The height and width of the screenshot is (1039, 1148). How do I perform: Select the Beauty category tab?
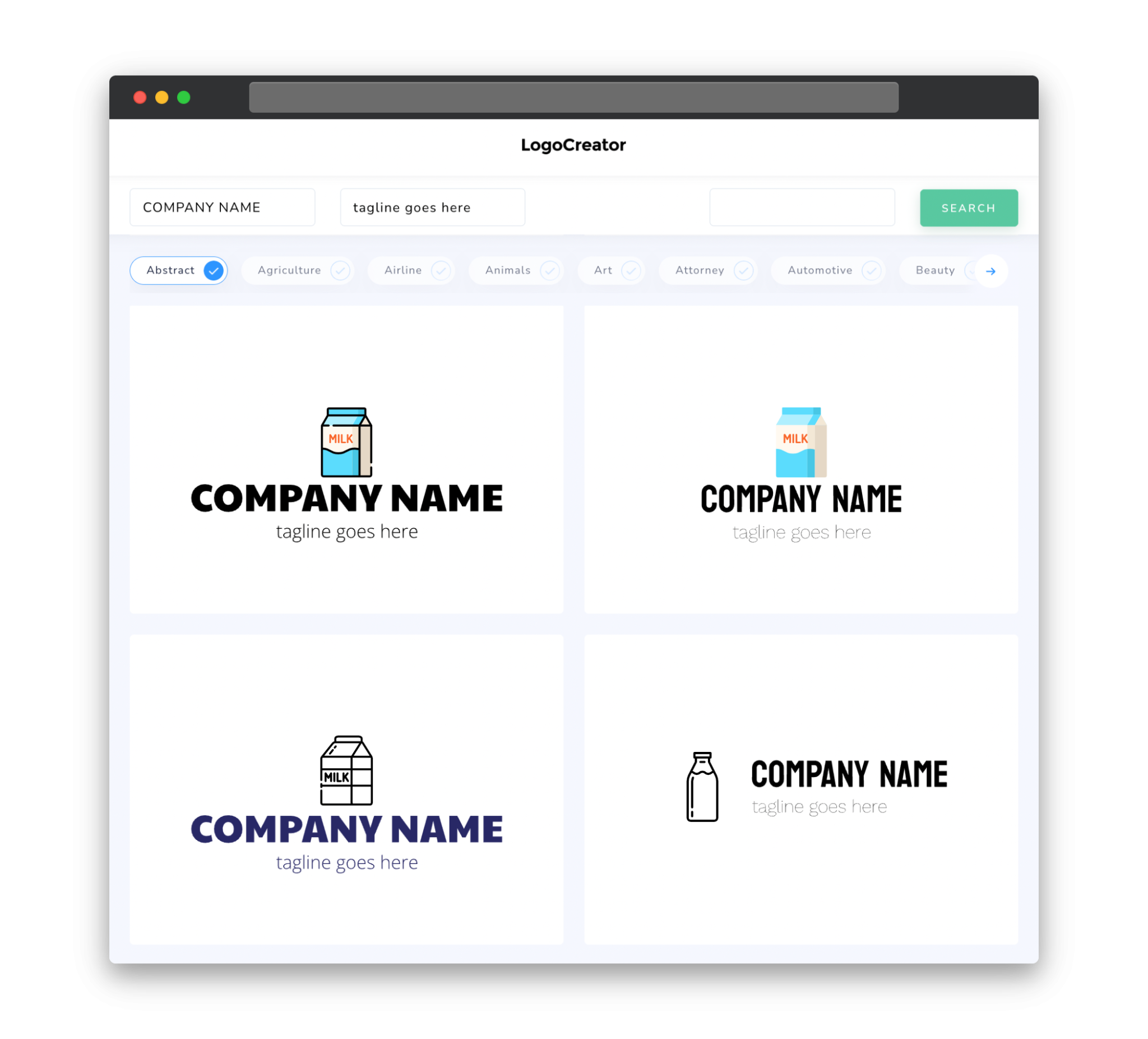(x=936, y=270)
